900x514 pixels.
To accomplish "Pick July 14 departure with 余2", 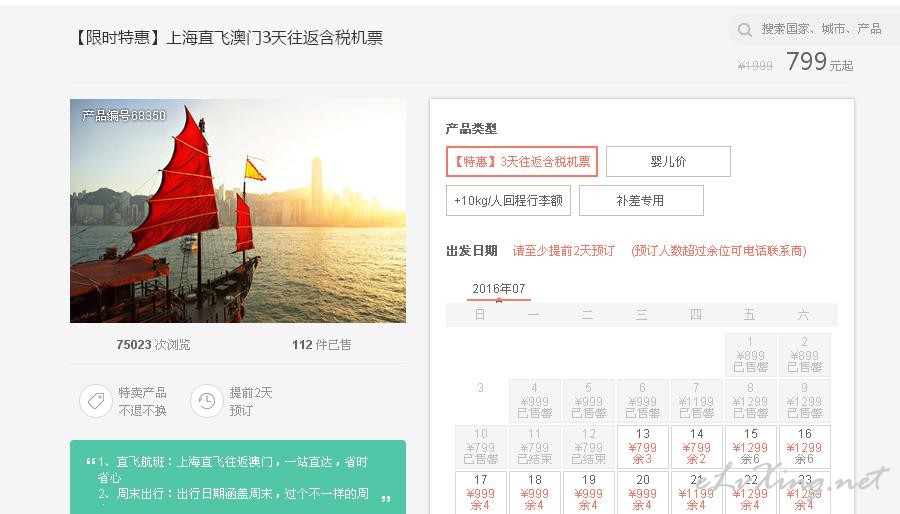I will pyautogui.click(x=697, y=446).
